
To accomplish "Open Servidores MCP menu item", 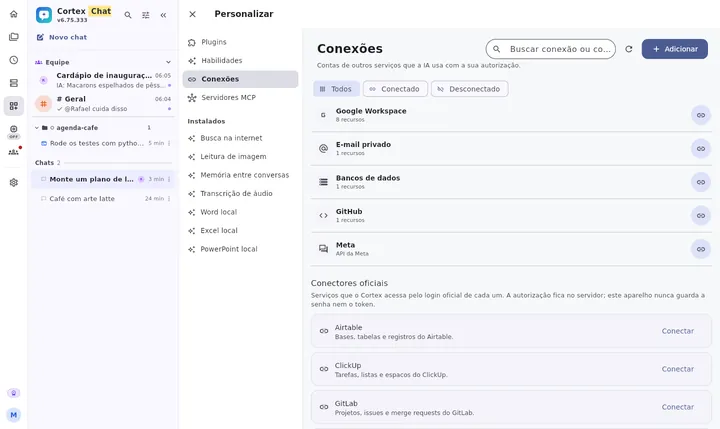I will 240,97.
